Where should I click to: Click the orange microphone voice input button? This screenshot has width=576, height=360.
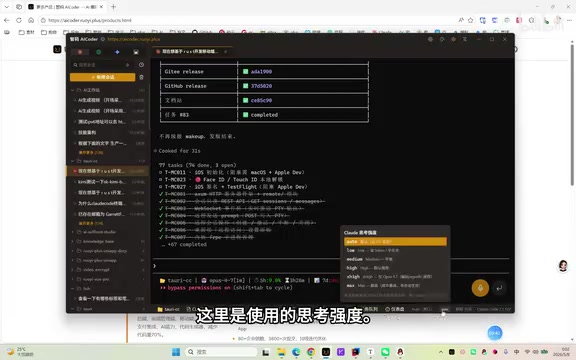coord(480,288)
